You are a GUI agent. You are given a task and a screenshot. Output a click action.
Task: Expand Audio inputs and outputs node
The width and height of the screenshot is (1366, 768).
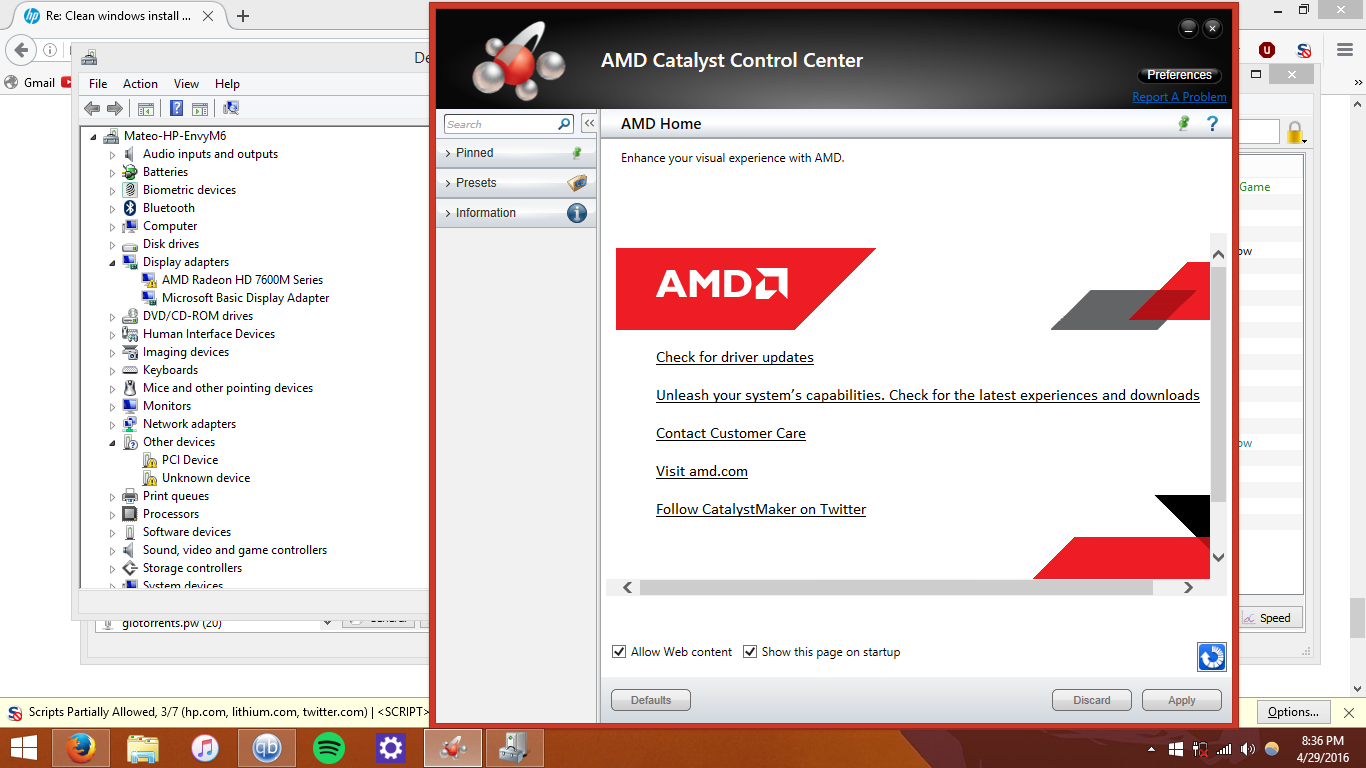click(x=113, y=154)
